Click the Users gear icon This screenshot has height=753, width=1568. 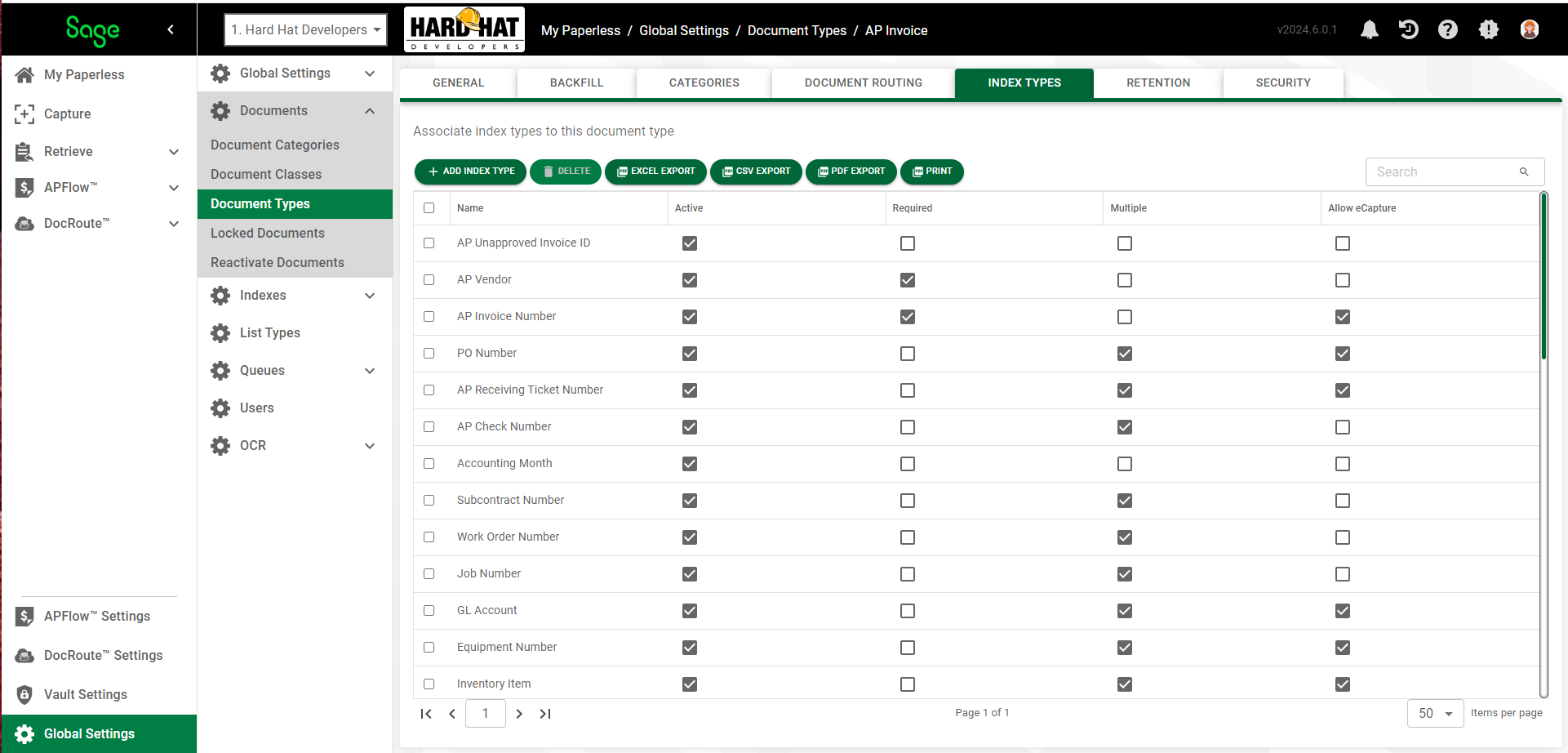220,408
